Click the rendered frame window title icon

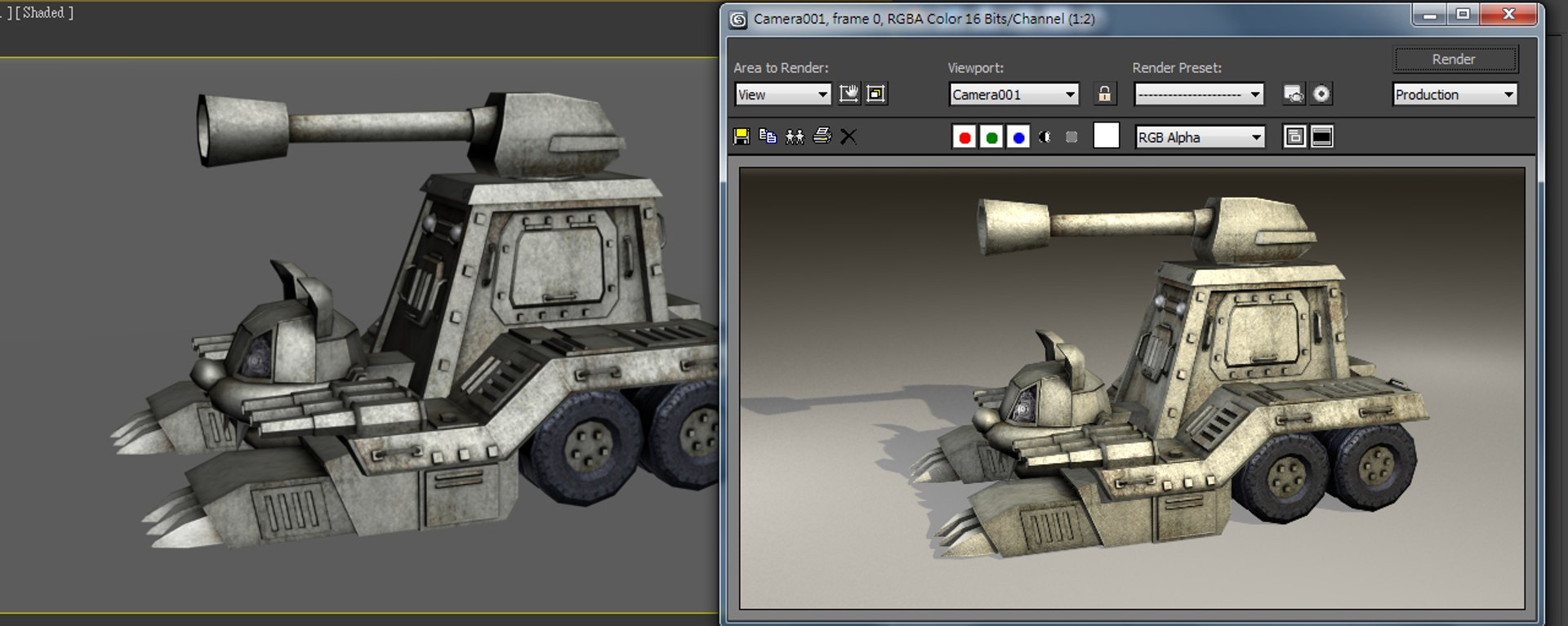(738, 20)
